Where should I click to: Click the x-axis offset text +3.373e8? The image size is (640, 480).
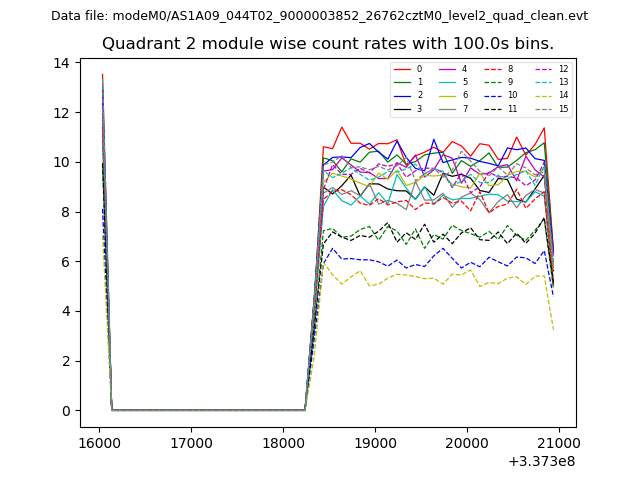[x=542, y=461]
